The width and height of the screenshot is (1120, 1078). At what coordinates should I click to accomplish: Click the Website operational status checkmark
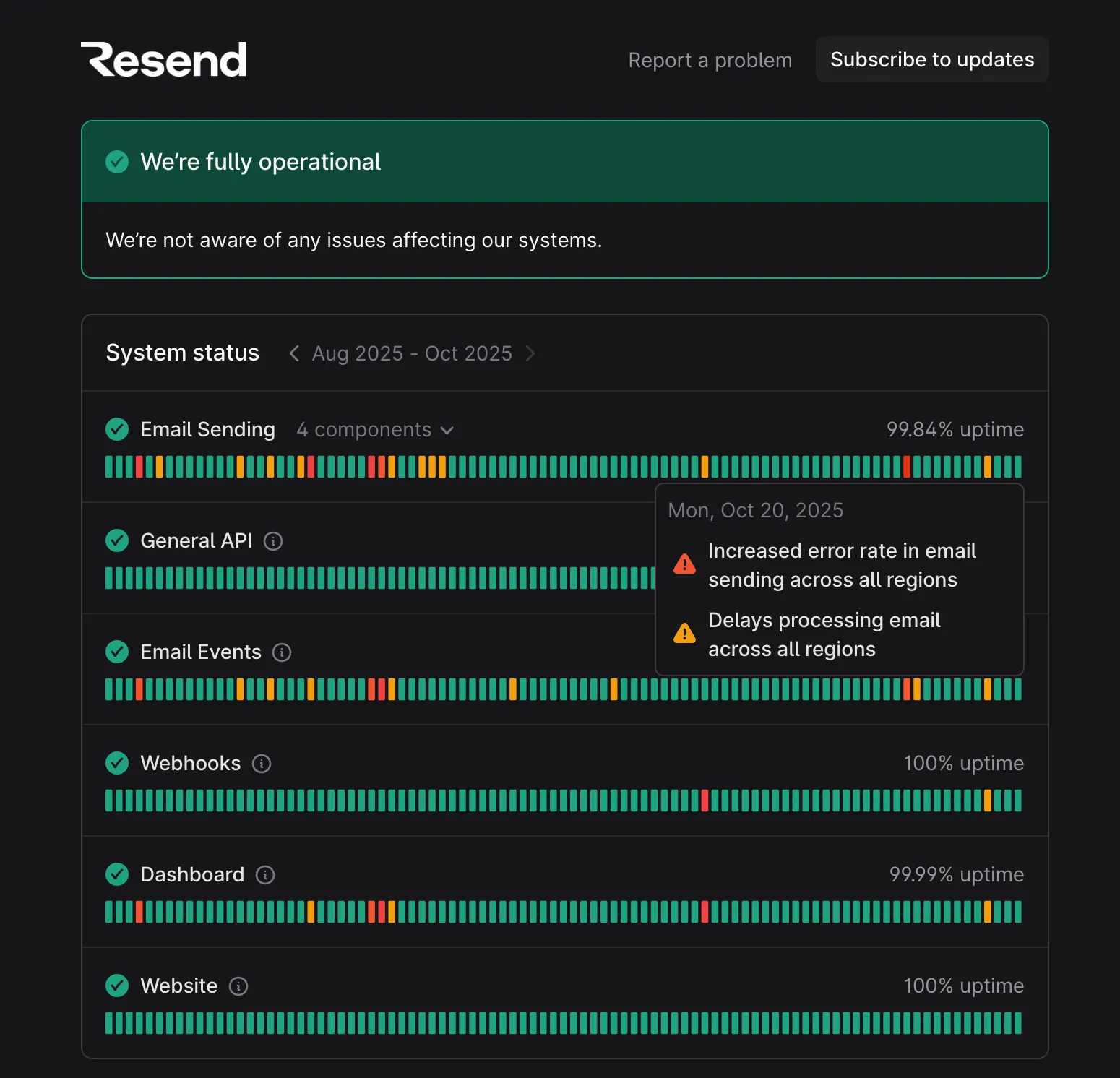(117, 986)
